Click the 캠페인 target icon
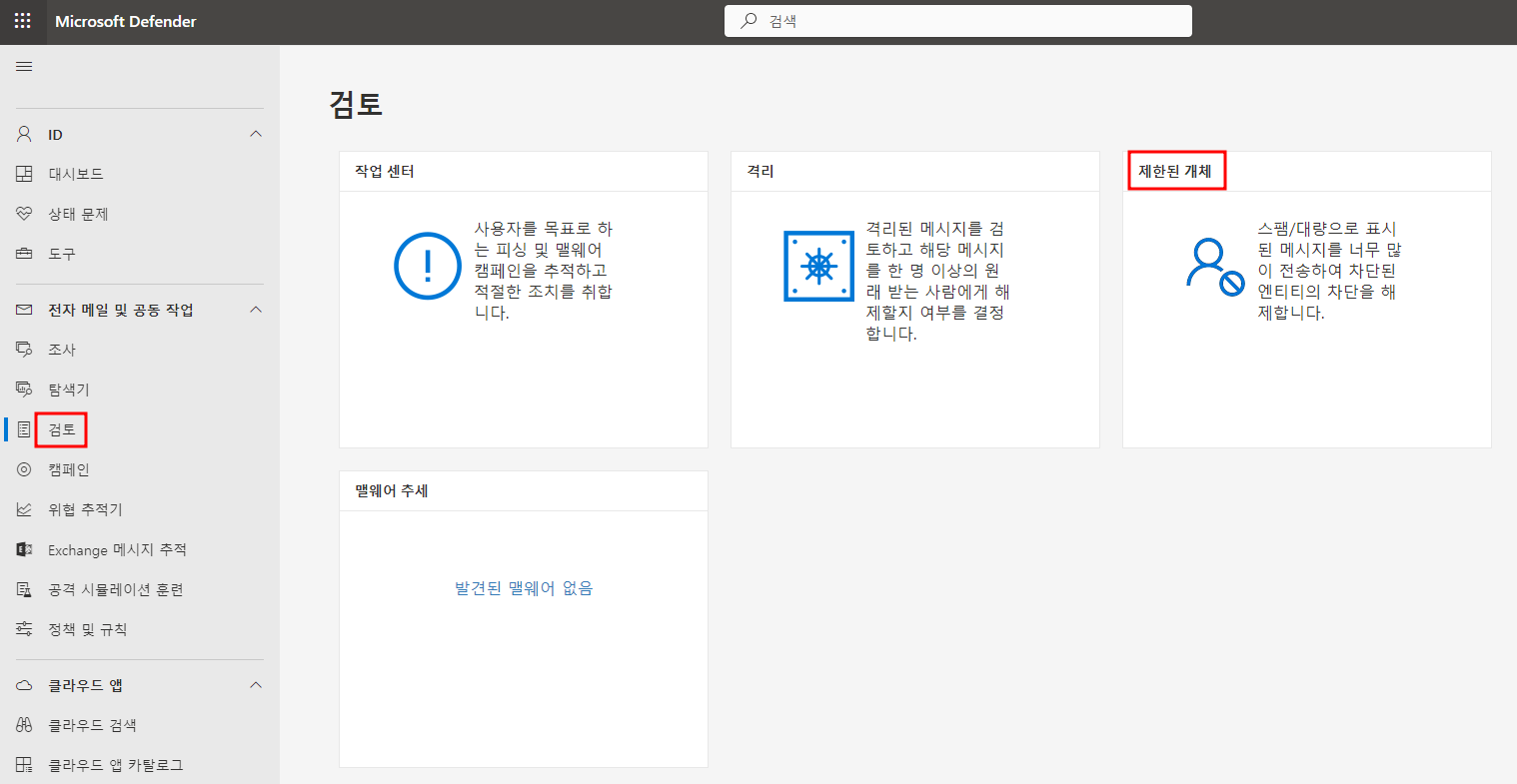This screenshot has height=784, width=1517. pos(24,469)
